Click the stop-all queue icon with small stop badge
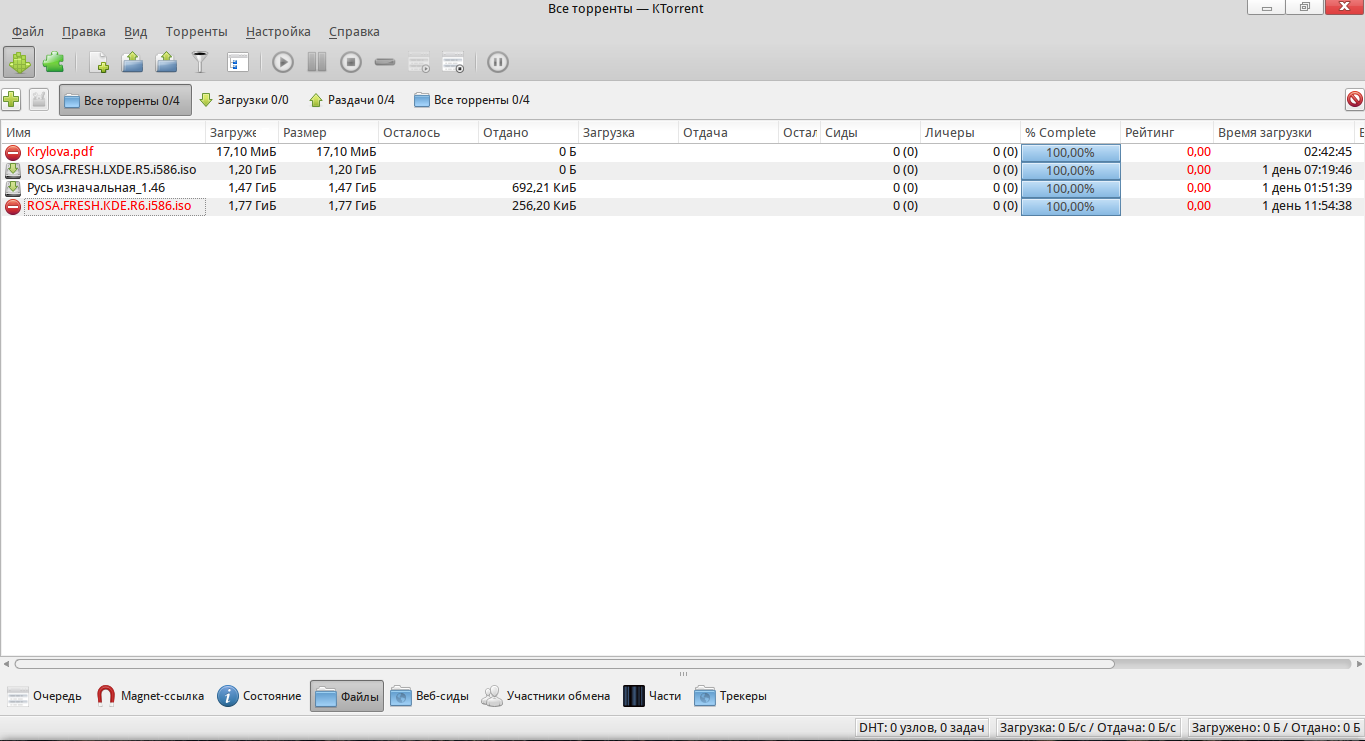1365x741 pixels. [453, 63]
